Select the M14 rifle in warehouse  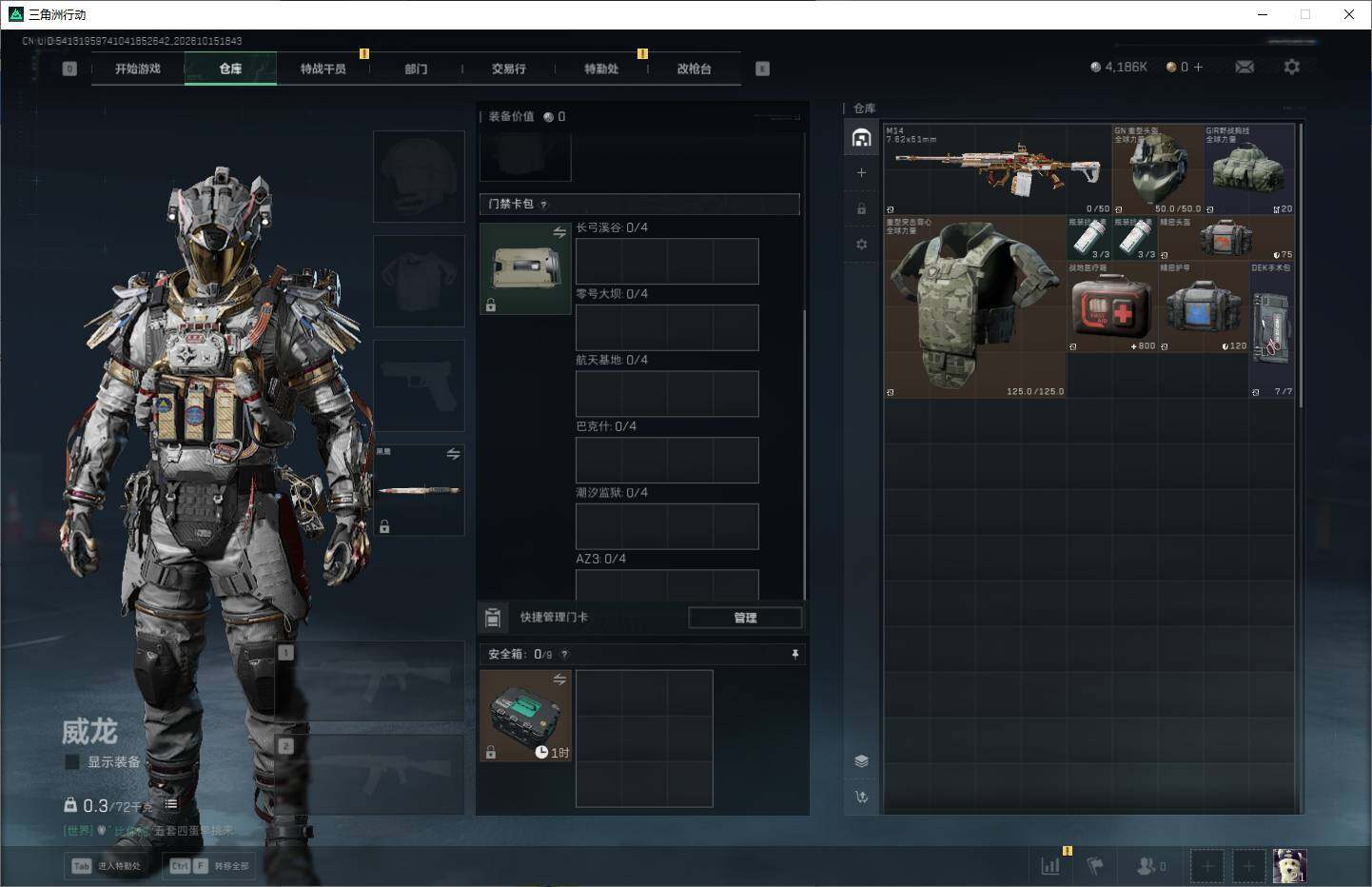998,168
